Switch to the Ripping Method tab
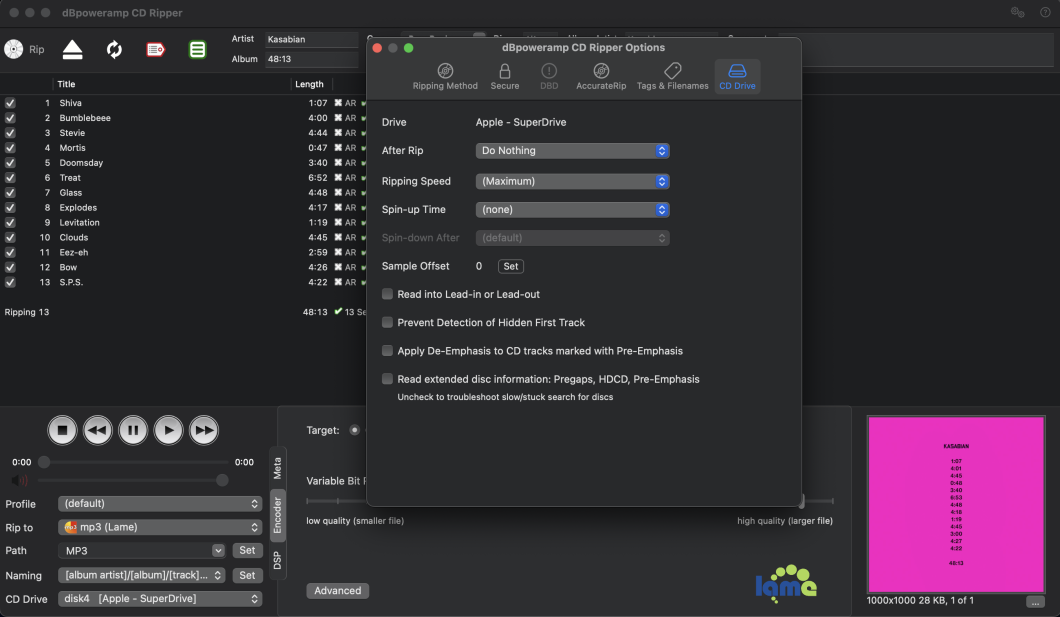 (x=445, y=77)
